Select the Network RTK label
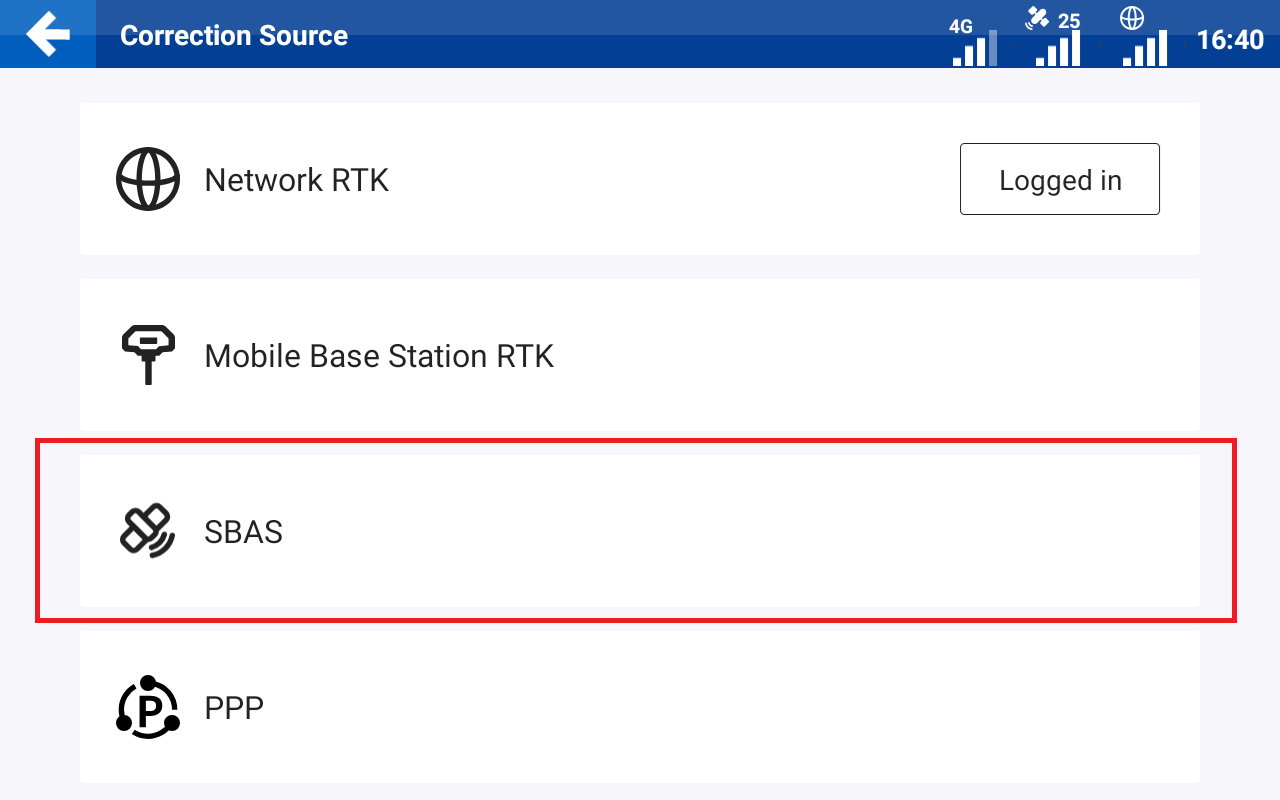The height and width of the screenshot is (800, 1280). click(297, 180)
